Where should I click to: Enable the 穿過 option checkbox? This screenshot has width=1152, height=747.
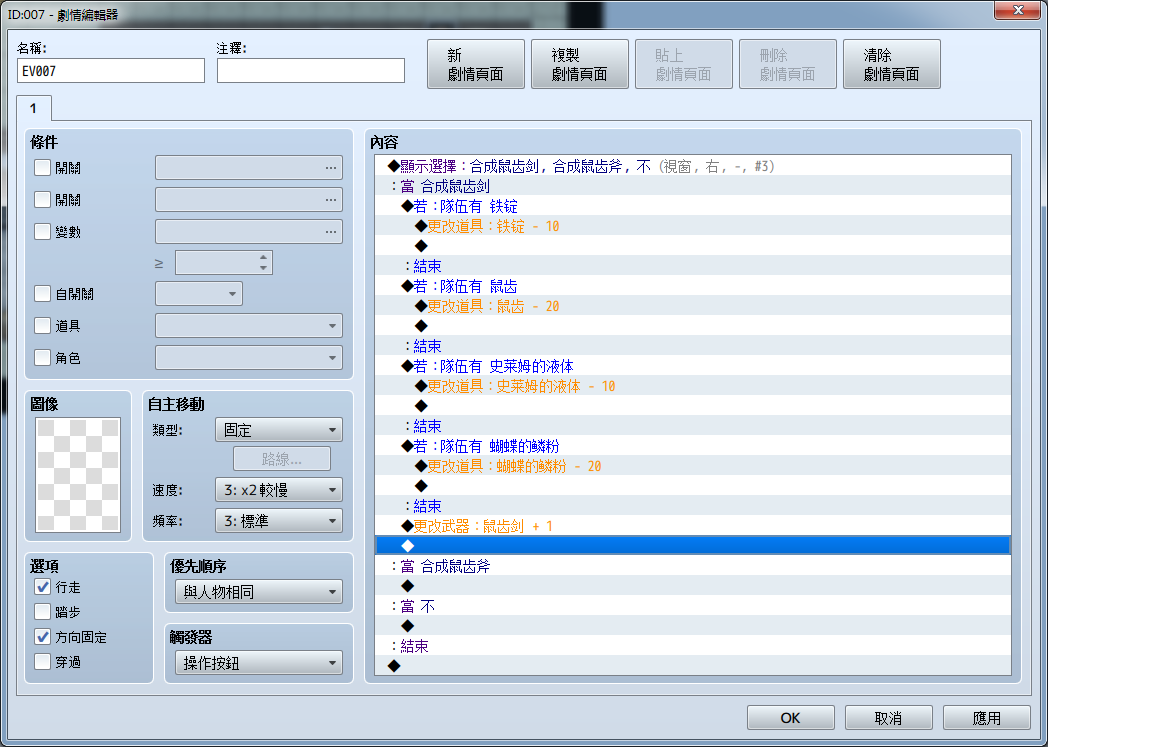pyautogui.click(x=43, y=662)
